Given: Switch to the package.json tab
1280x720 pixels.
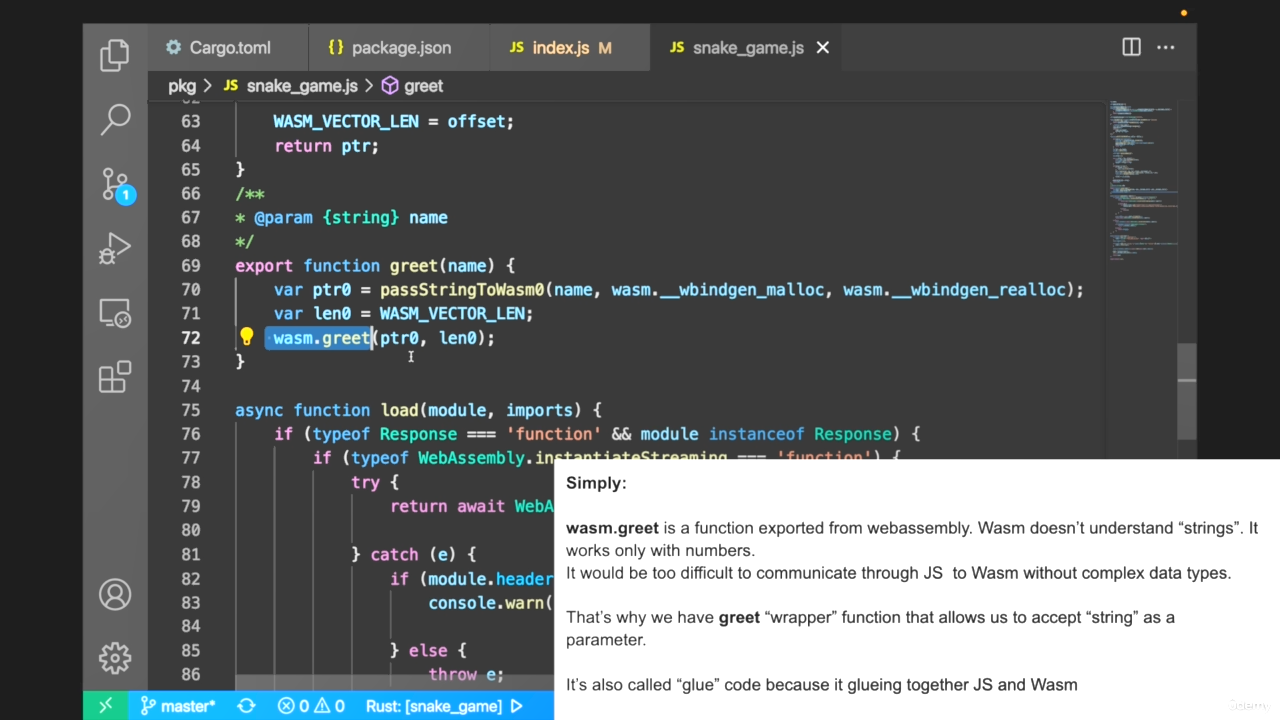Looking at the screenshot, I should pos(400,48).
